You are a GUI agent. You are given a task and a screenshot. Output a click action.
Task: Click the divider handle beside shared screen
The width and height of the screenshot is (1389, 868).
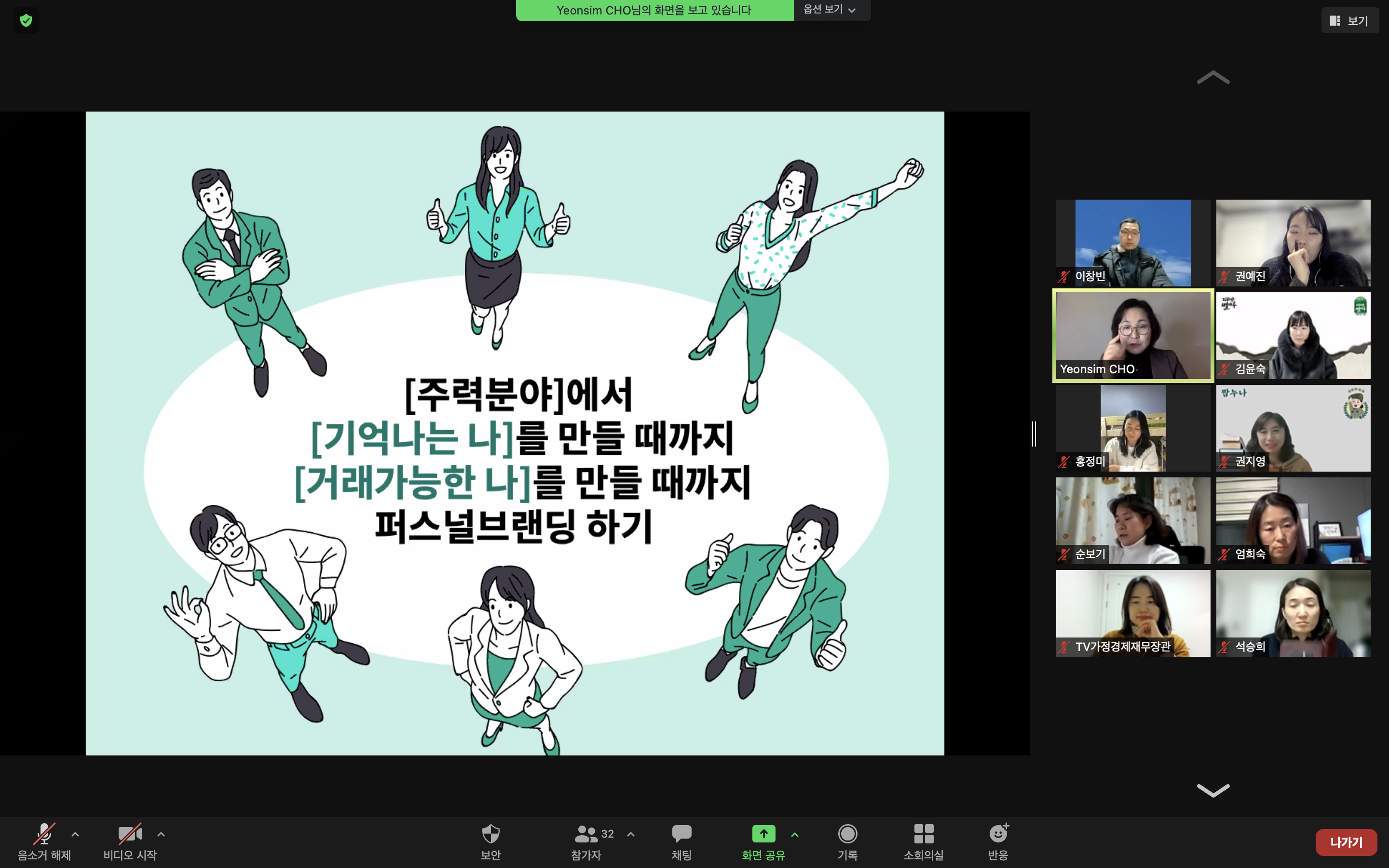1034,434
